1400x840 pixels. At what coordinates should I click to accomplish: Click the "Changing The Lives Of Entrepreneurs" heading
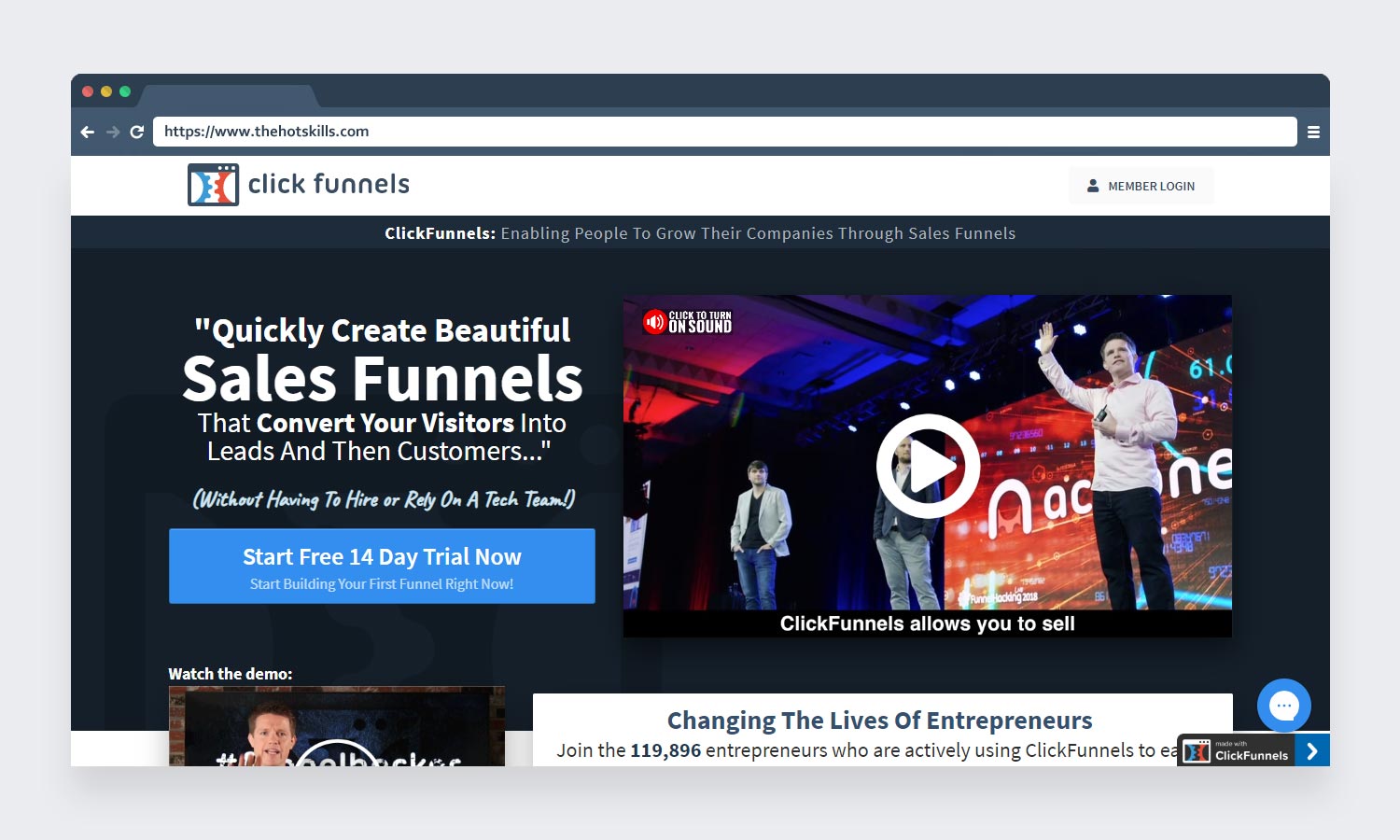(x=879, y=721)
